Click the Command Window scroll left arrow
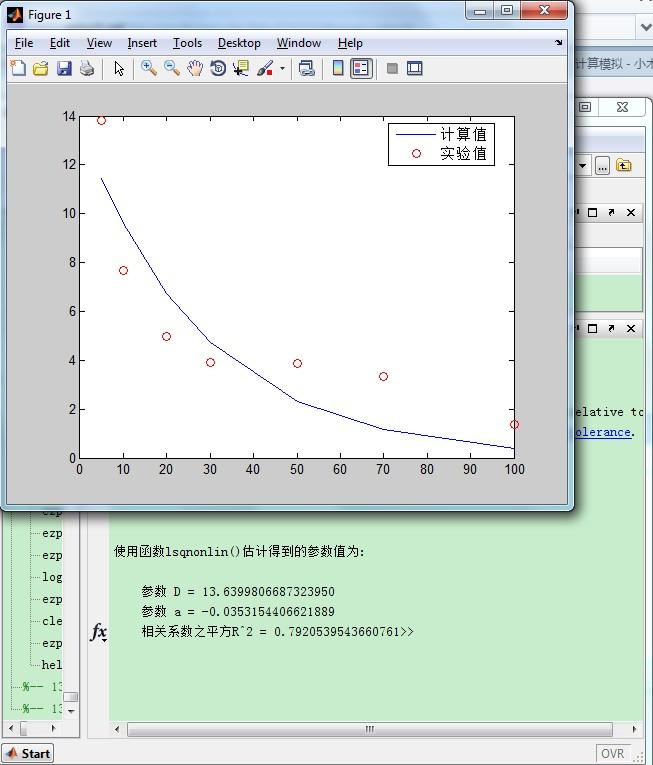 pyautogui.click(x=117, y=729)
